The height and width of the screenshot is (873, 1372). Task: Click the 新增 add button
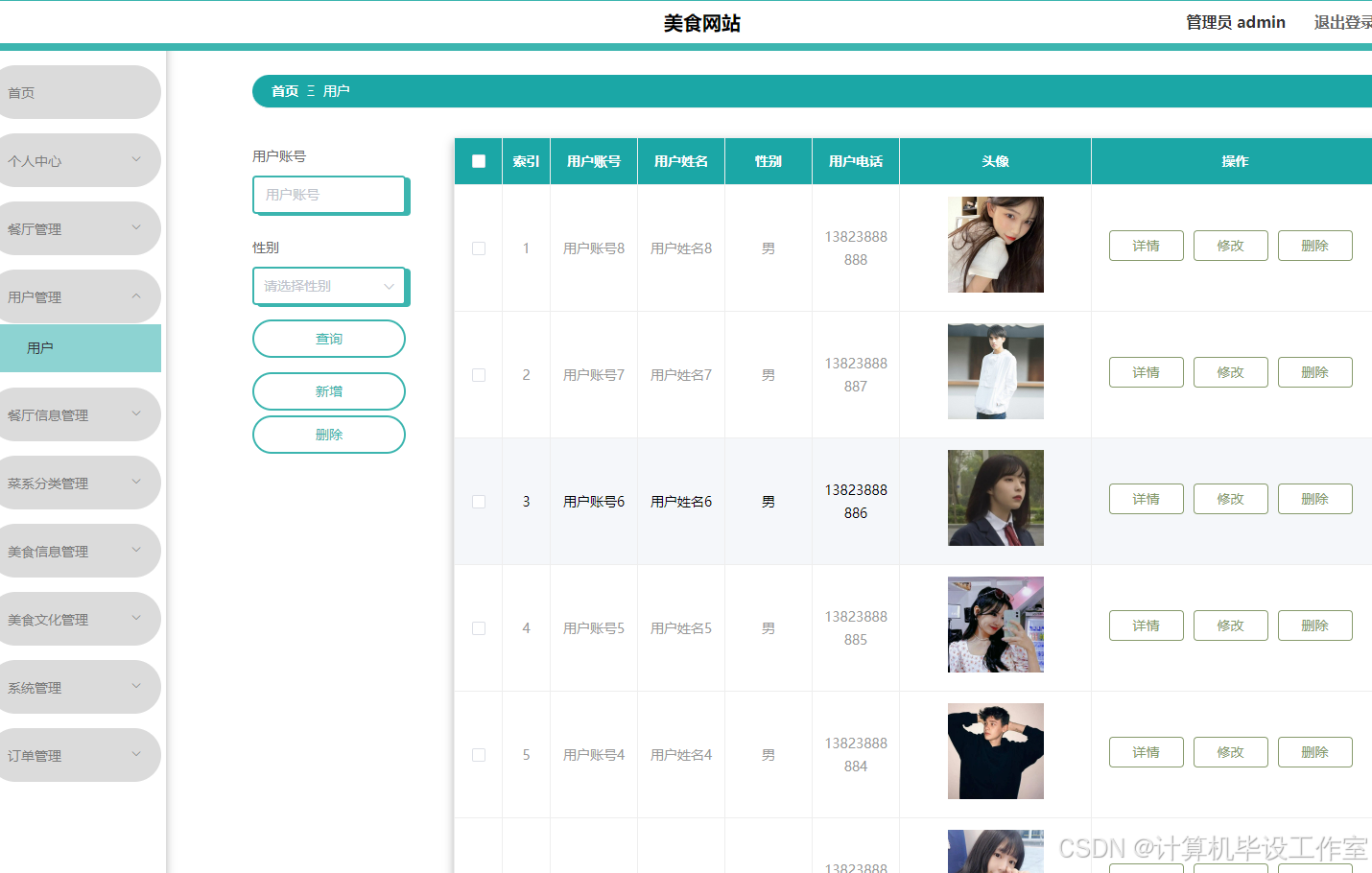pos(329,391)
